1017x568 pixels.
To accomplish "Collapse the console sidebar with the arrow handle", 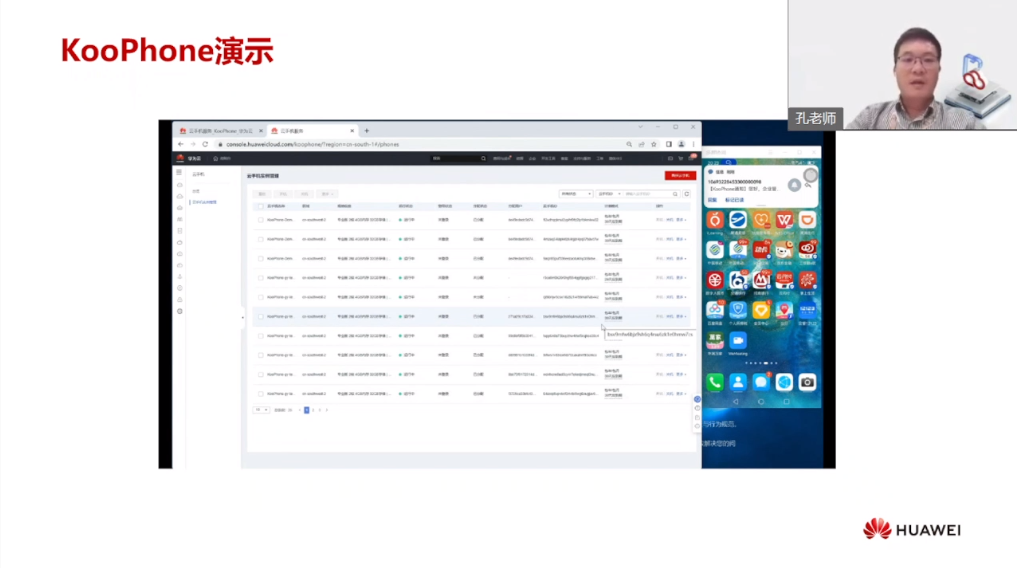I will 243,317.
